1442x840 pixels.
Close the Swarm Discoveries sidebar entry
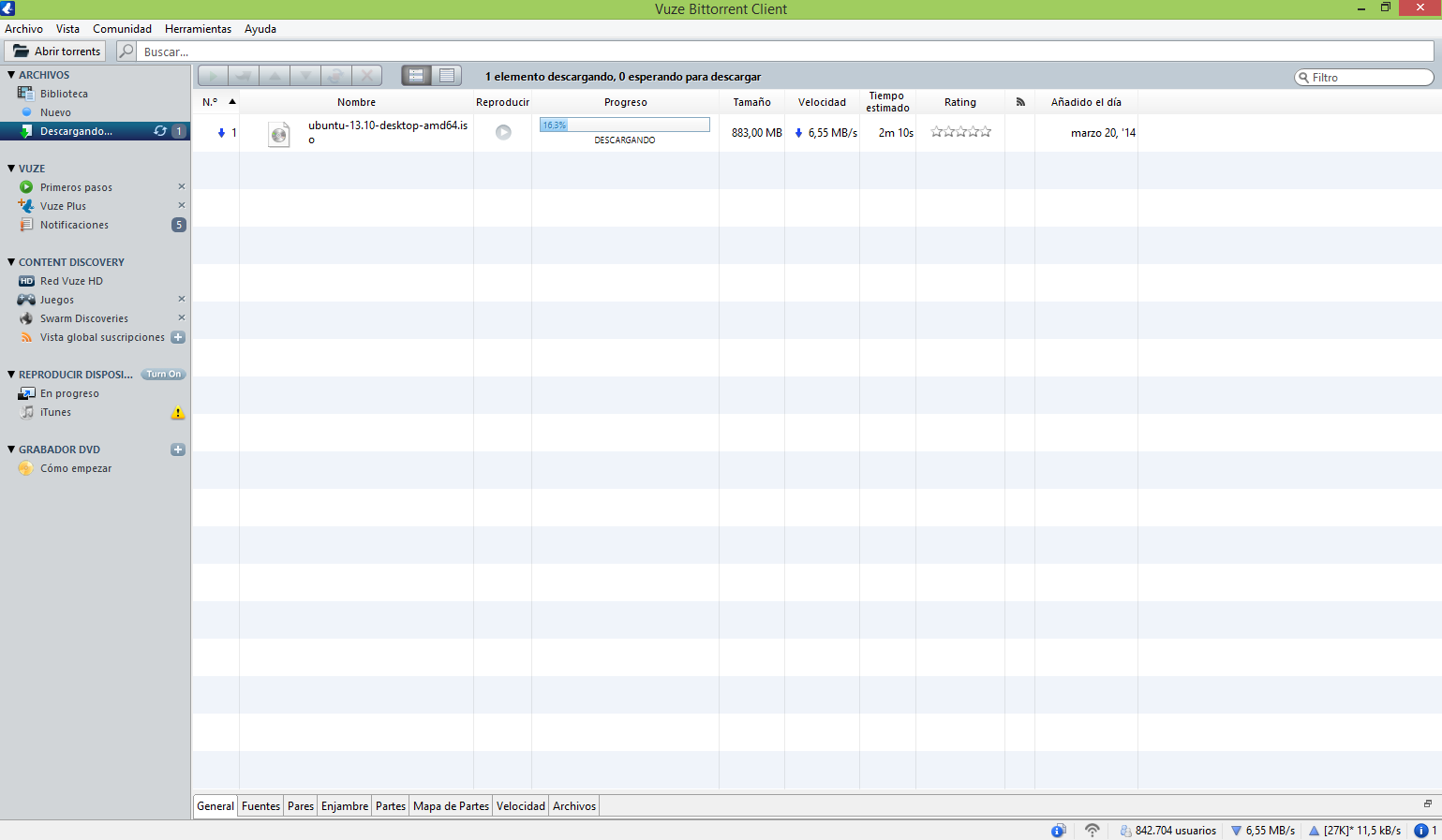(182, 317)
